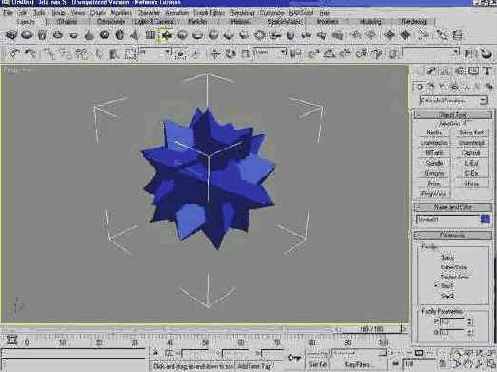The height and width of the screenshot is (372, 497).
Task: Click the OilTank object type button
Action: (x=434, y=153)
